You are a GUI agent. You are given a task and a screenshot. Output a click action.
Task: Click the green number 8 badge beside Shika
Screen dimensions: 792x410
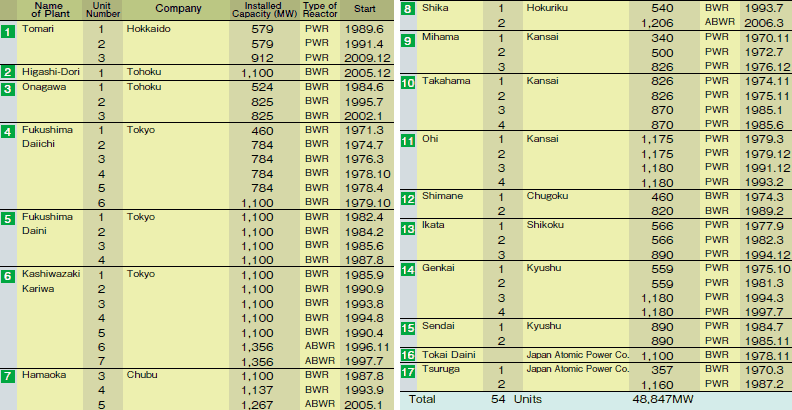pyautogui.click(x=408, y=10)
